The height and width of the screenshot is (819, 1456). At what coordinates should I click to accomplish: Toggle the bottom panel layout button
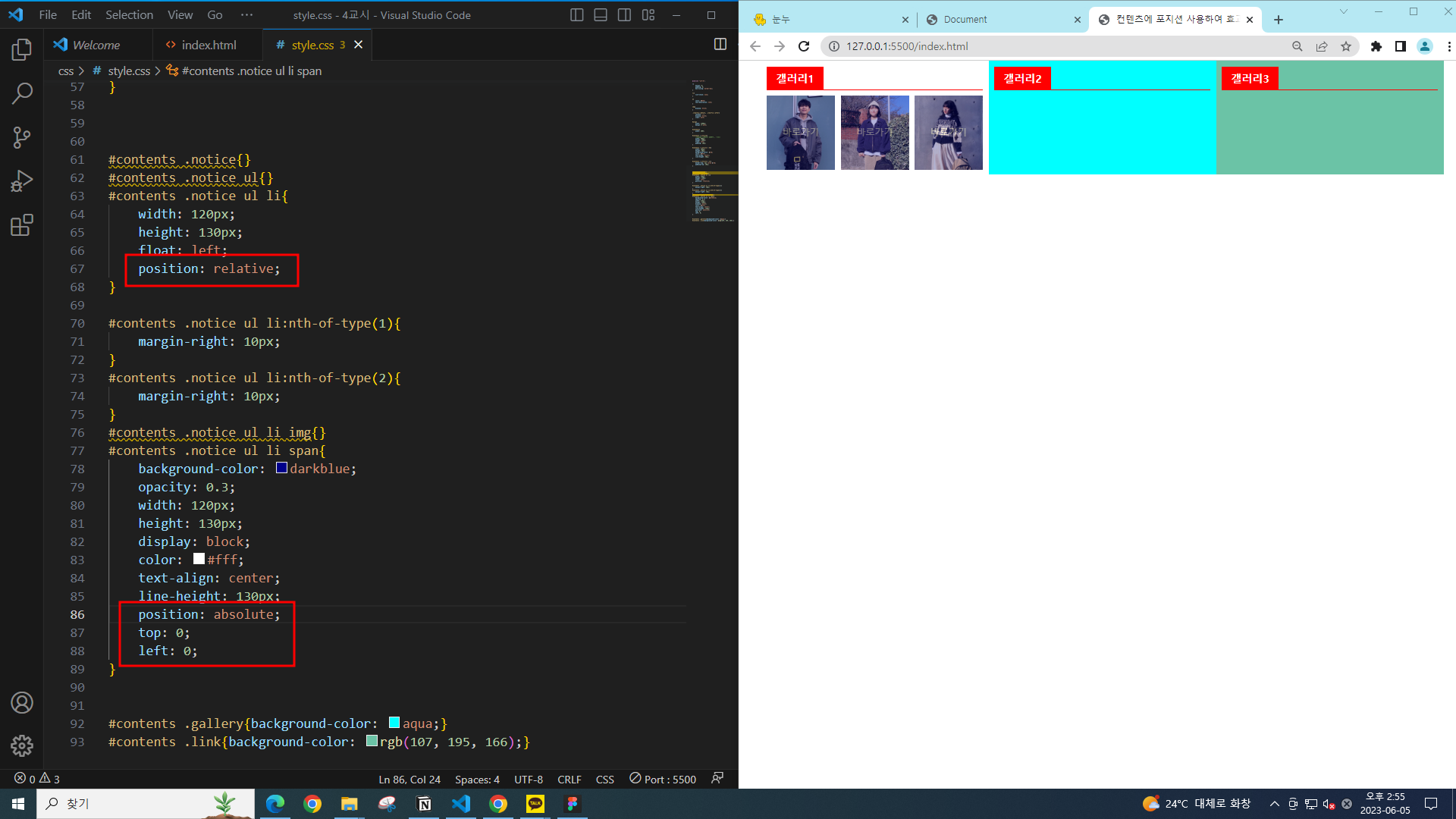click(601, 15)
